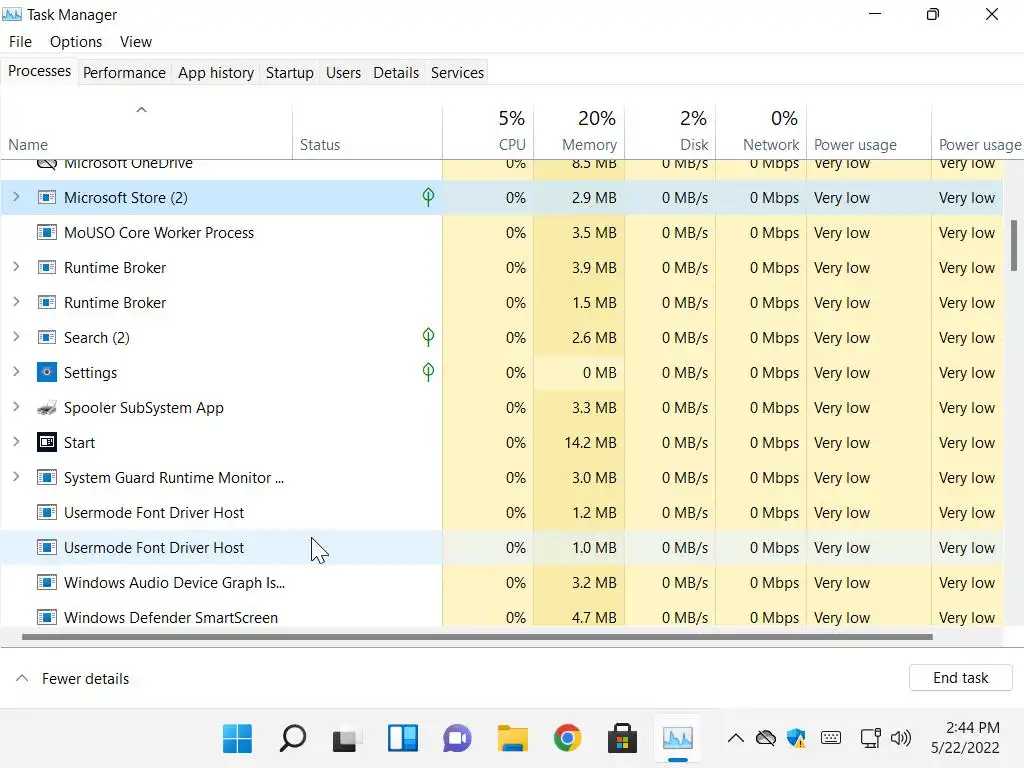
Task: Open the taskbar Search magnifier
Action: [293, 739]
